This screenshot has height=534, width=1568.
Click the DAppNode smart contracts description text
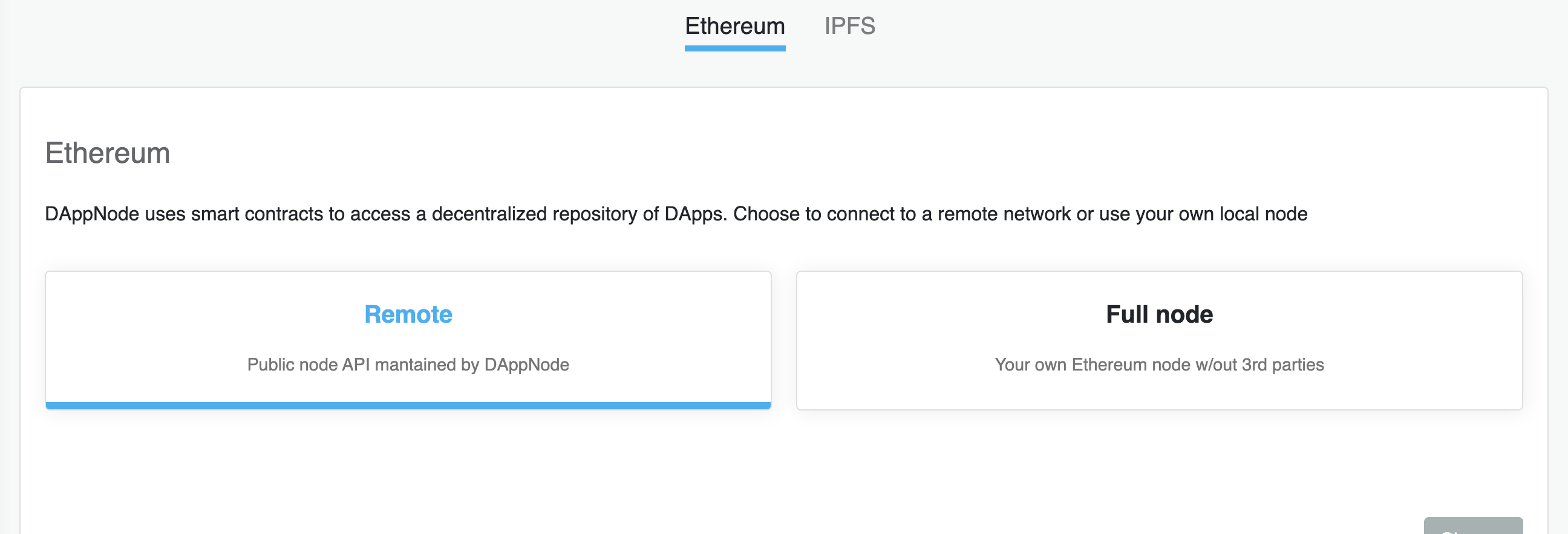tap(676, 214)
